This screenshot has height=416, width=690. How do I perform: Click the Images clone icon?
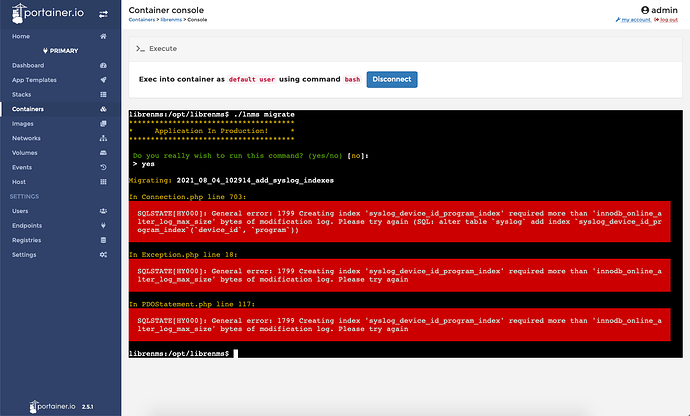tap(103, 124)
